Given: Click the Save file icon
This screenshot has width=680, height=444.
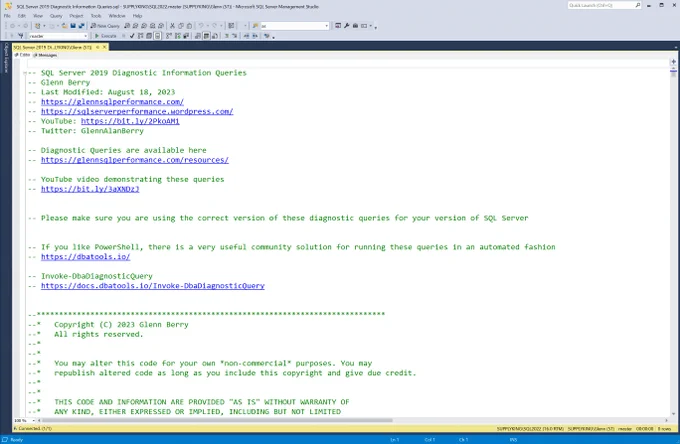Looking at the screenshot, I should (73, 26).
